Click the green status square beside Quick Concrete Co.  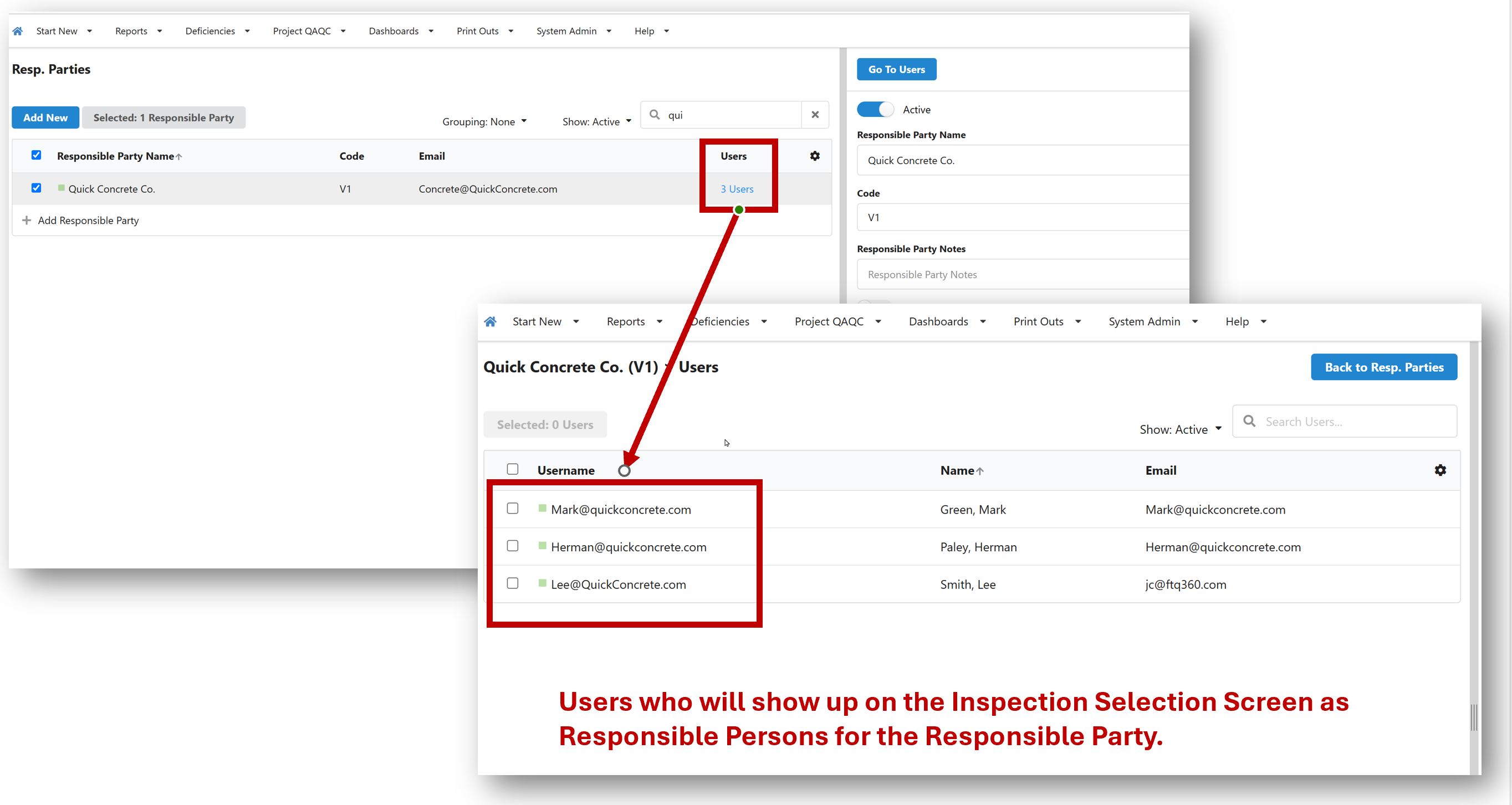click(61, 188)
